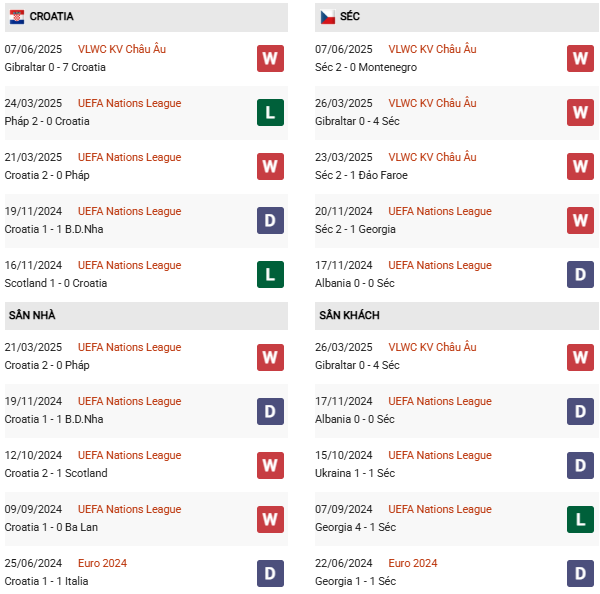Click the L badge for Scotland 1 - 0 Croatia
This screenshot has height=594, width=600.
click(x=270, y=274)
